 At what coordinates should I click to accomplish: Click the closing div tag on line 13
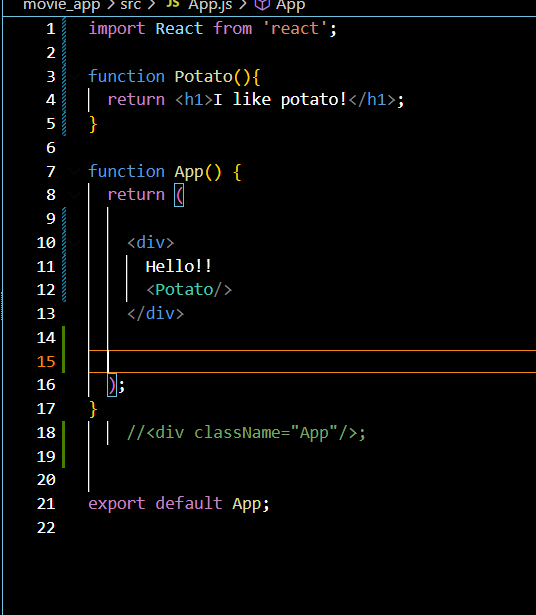155,314
